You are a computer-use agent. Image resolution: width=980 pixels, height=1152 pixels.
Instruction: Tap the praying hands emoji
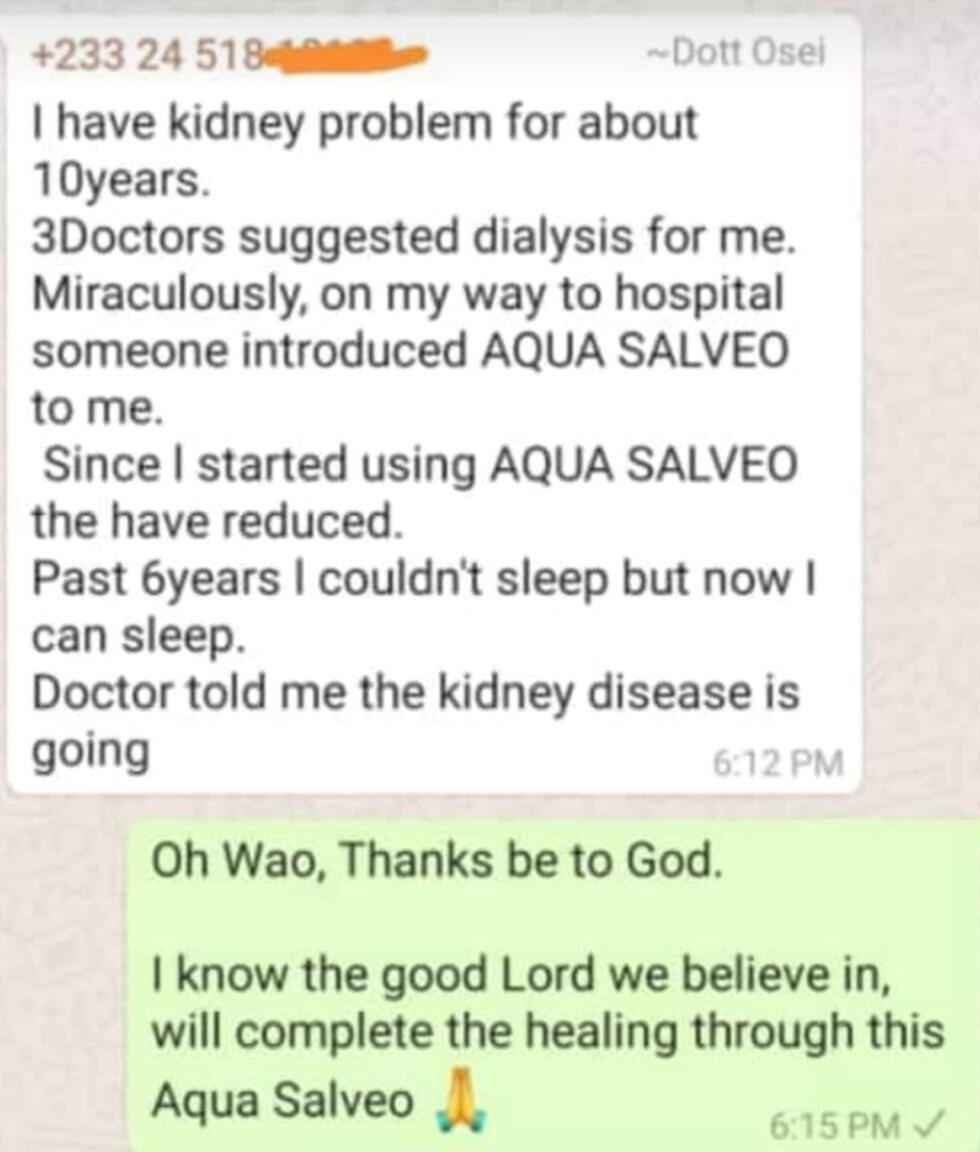[459, 1105]
